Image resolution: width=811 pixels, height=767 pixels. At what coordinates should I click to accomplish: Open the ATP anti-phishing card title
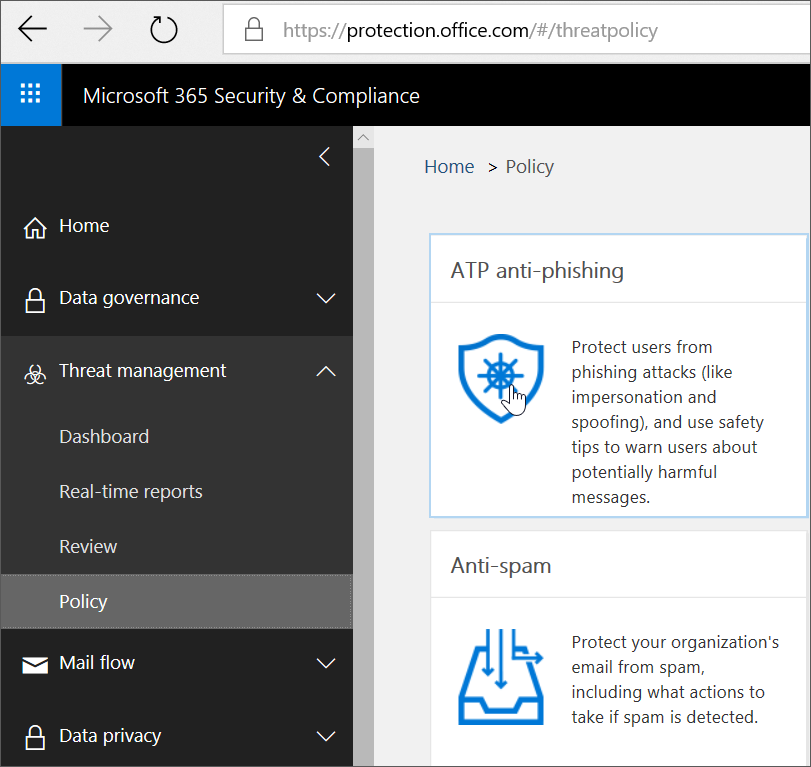click(537, 270)
